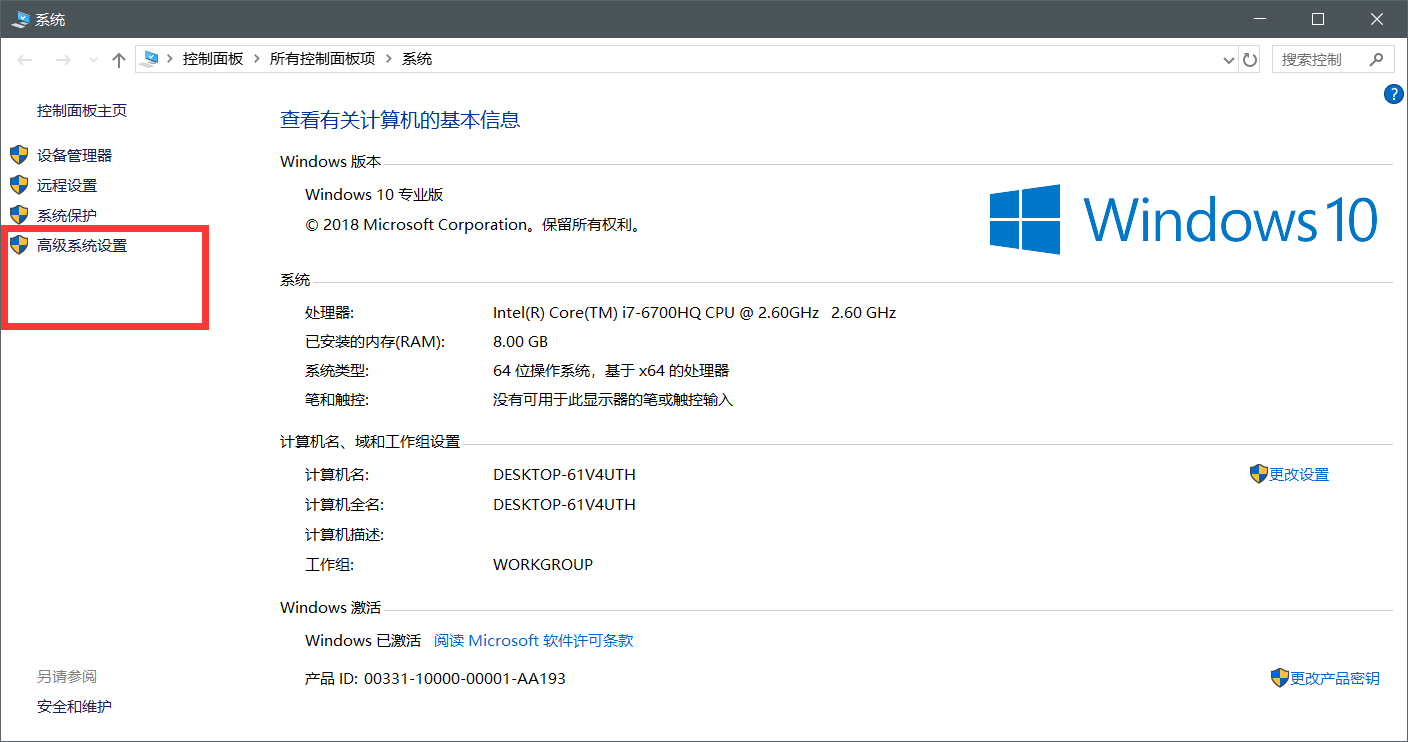Open 高级系统设置 link
1408x742 pixels.
82,245
